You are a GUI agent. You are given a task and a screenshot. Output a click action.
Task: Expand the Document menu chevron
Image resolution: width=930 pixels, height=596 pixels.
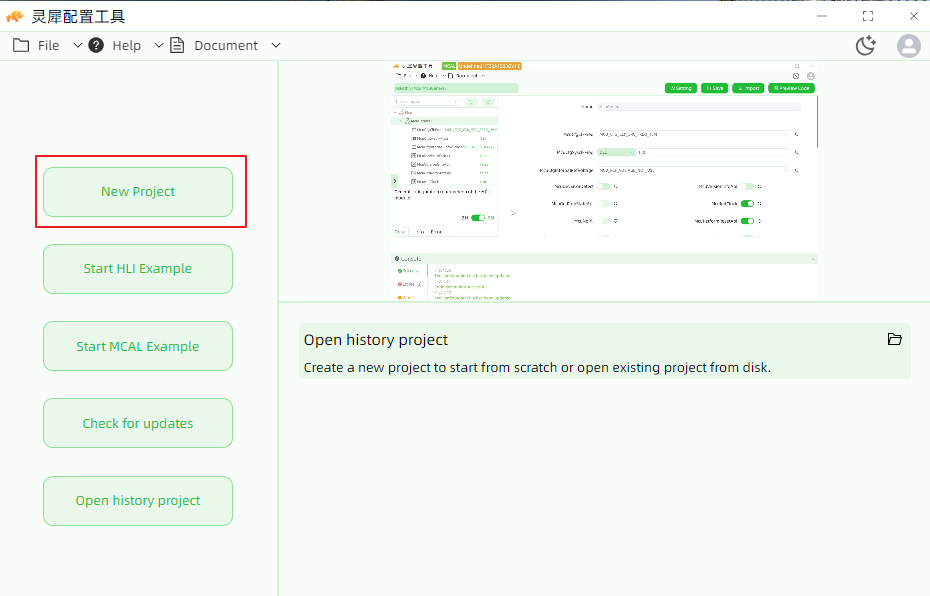tap(276, 45)
